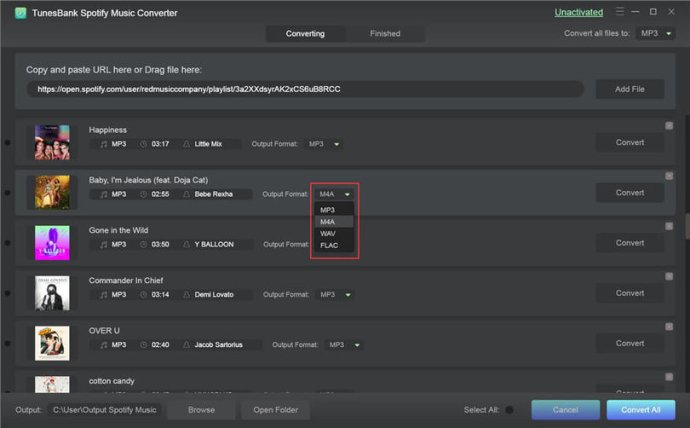The height and width of the screenshot is (428, 690).
Task: Click the Unactivated link
Action: tap(579, 12)
